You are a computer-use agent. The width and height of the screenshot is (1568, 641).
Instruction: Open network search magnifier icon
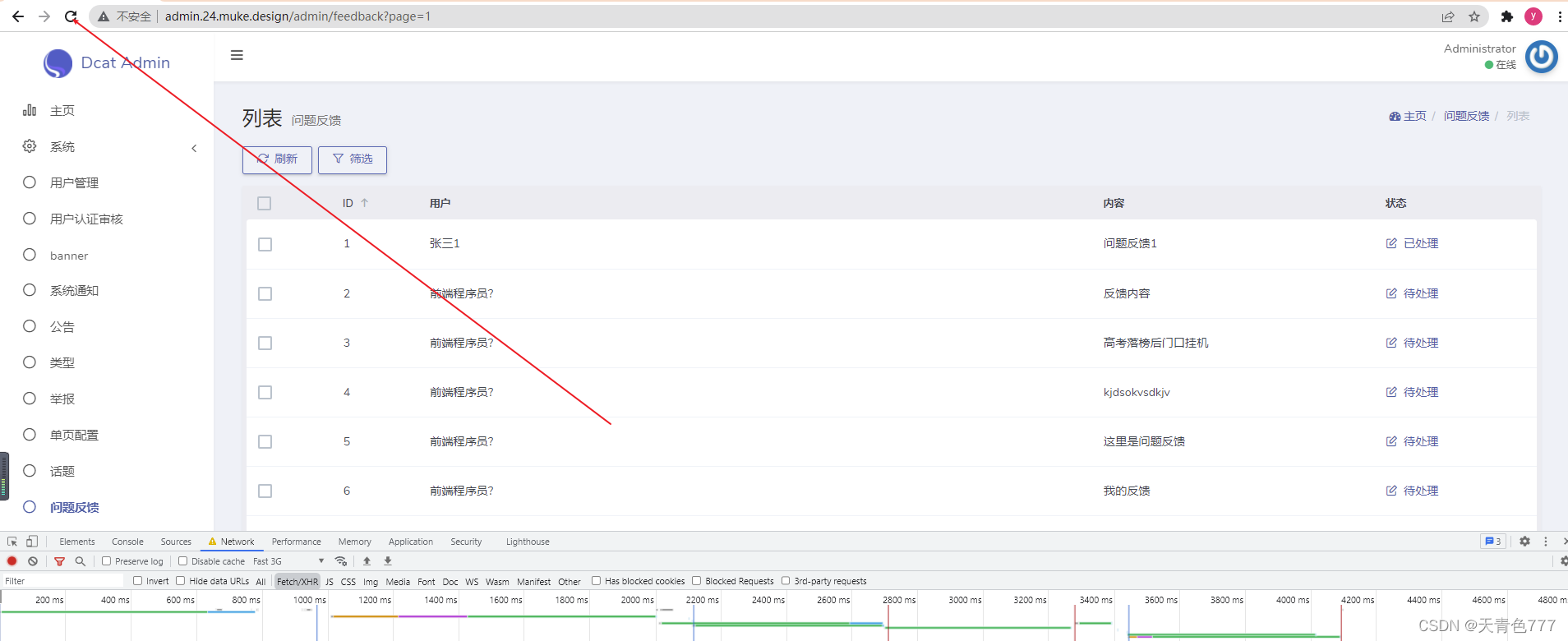coord(81,561)
